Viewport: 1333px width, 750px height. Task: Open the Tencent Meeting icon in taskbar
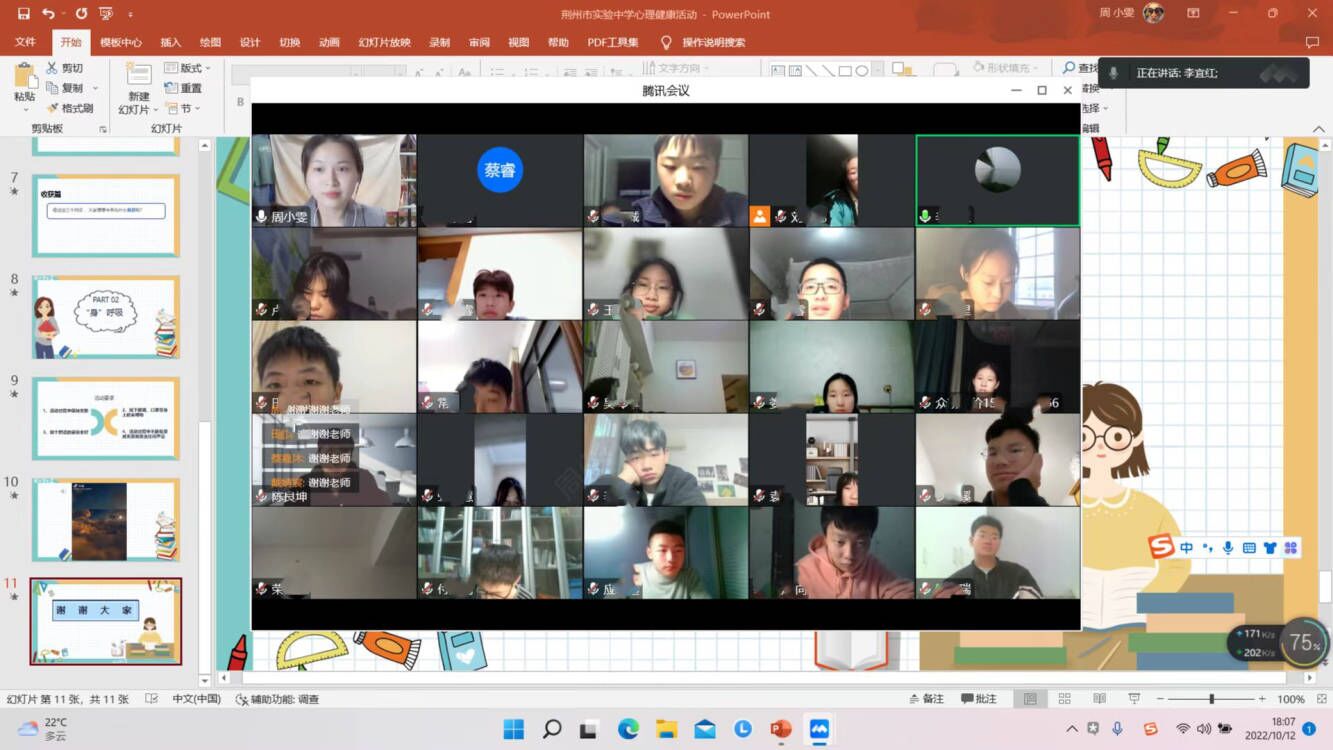pyautogui.click(x=819, y=729)
